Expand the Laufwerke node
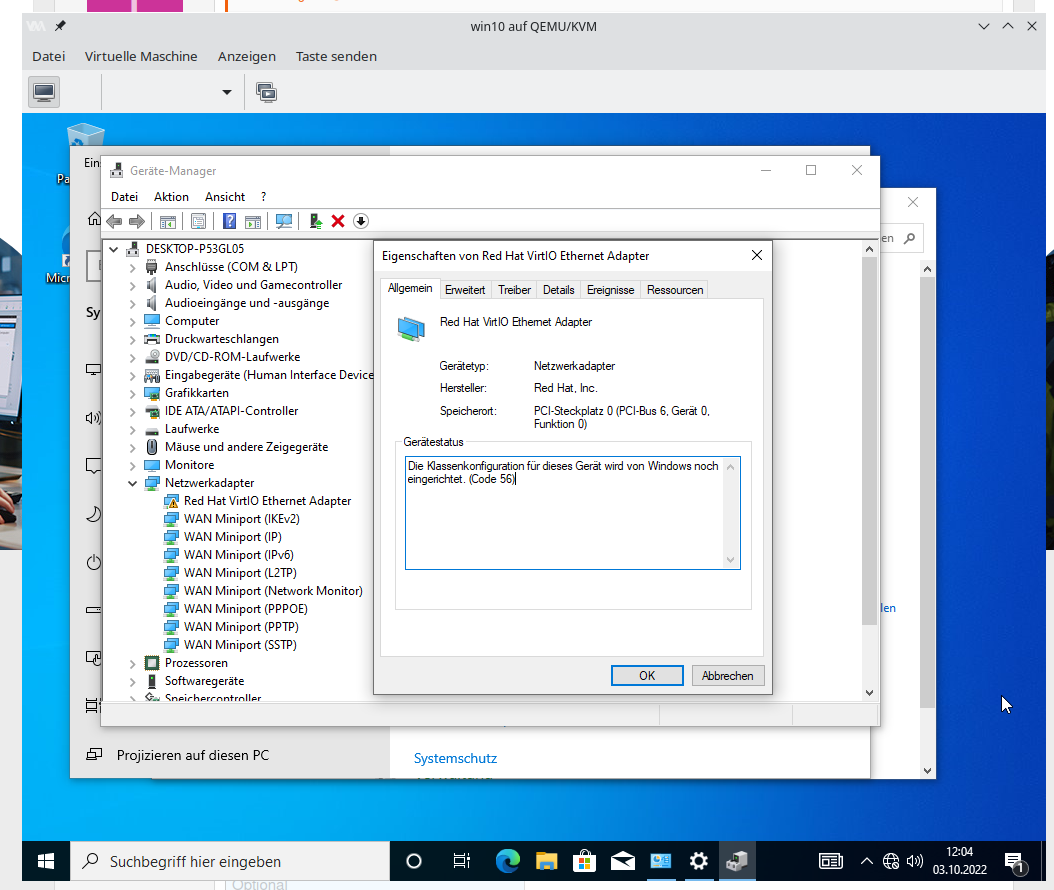Screen dimensions: 1054x890 (x=132, y=430)
